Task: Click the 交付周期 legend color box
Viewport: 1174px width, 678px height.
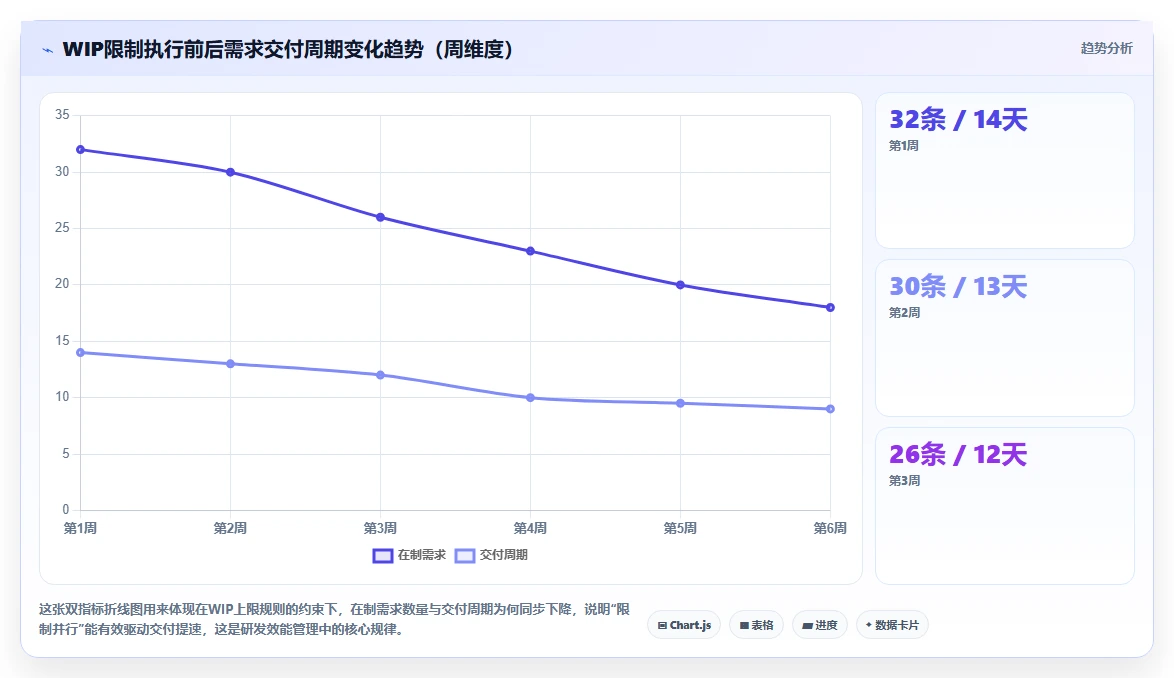Action: pyautogui.click(x=465, y=555)
